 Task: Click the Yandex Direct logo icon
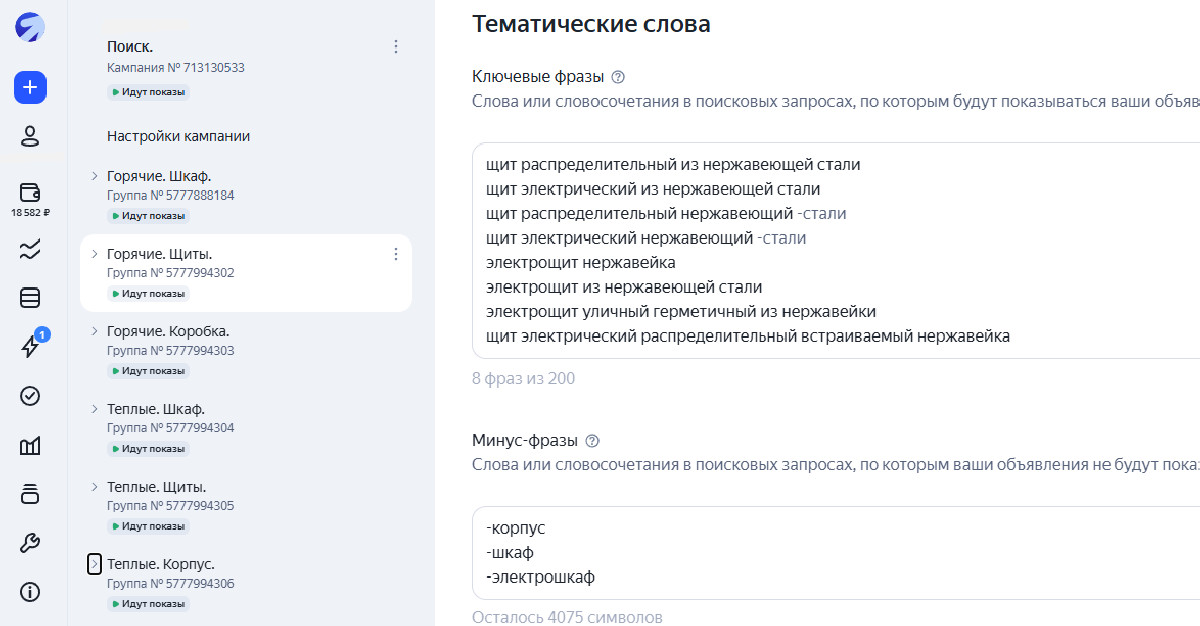point(30,28)
